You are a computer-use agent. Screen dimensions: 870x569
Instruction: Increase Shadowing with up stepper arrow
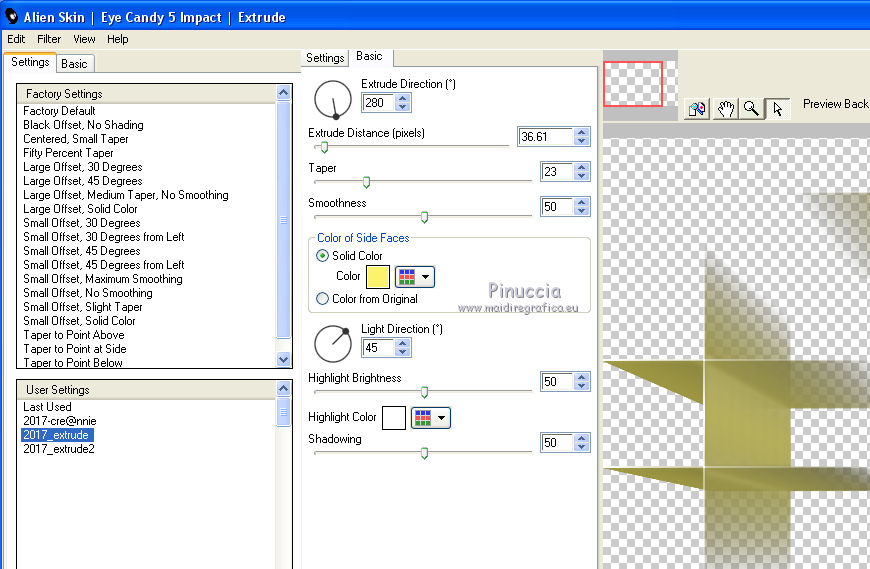pos(581,438)
